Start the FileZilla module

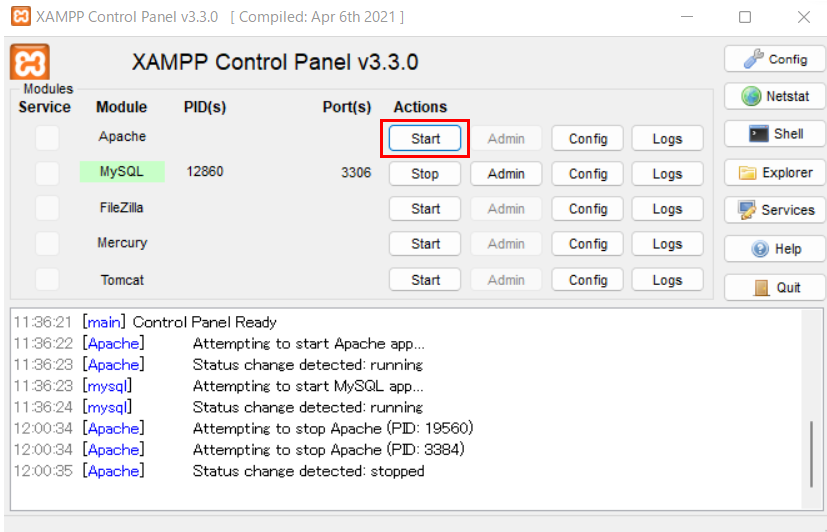point(425,209)
